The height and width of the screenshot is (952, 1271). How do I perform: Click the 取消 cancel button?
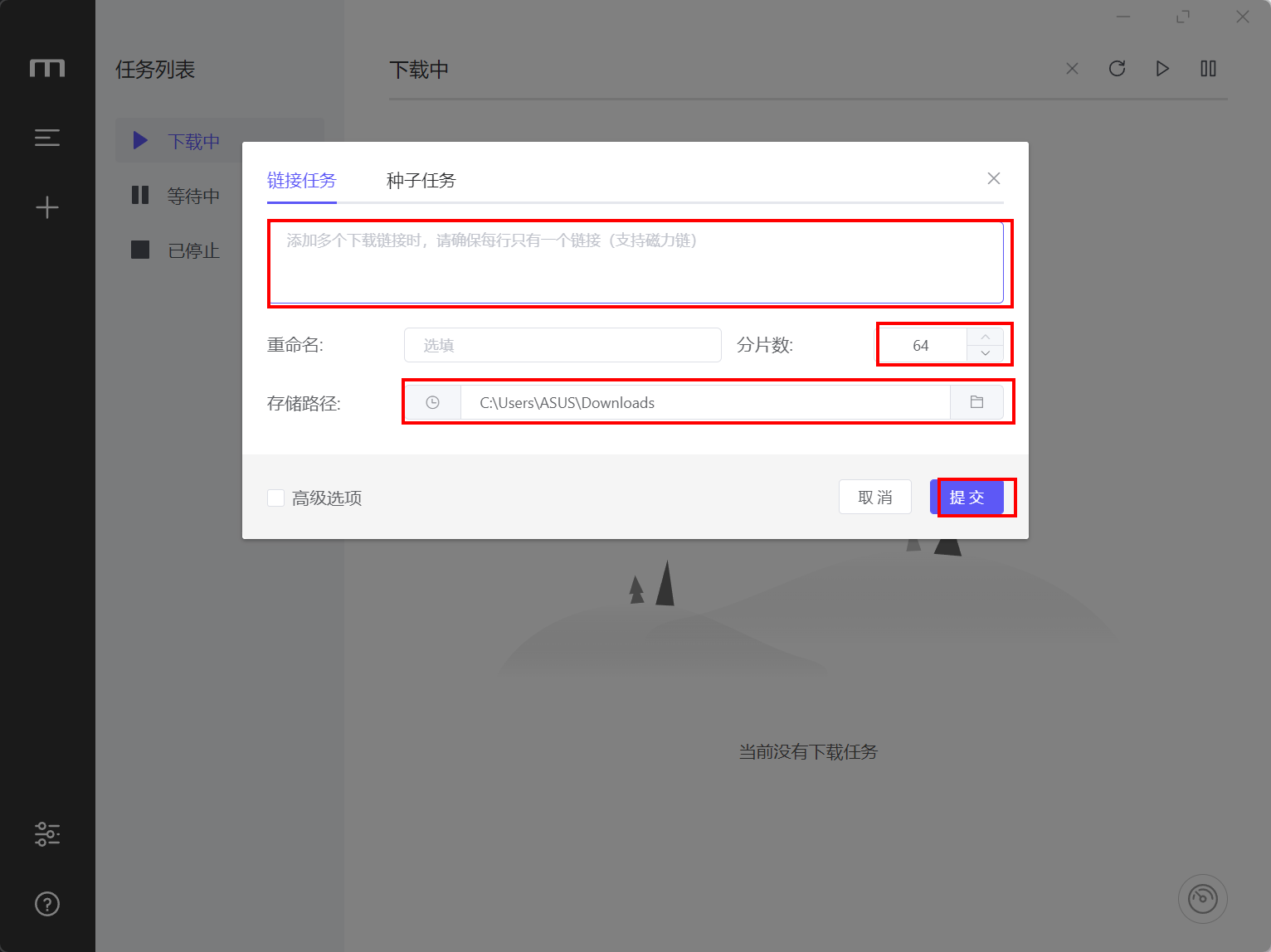(x=875, y=498)
